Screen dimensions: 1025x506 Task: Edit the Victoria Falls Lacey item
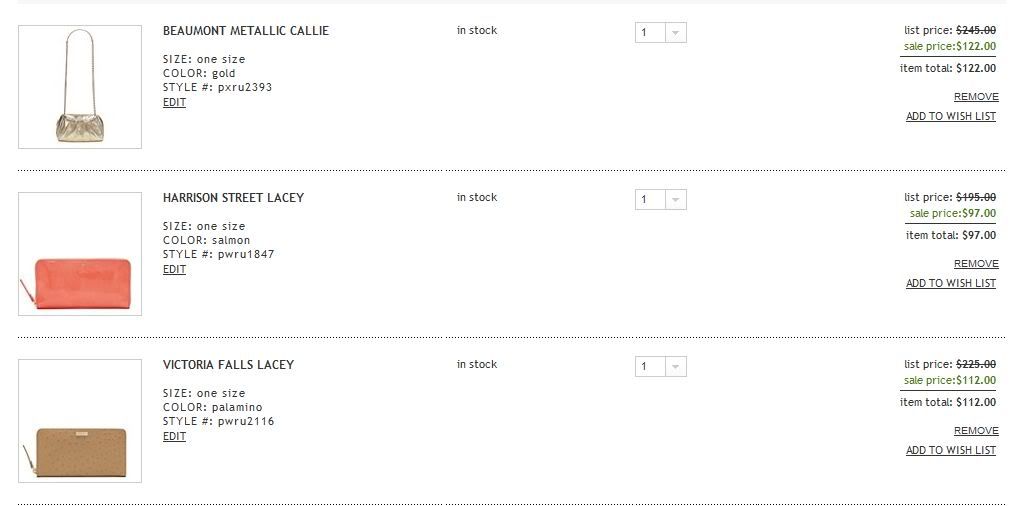pyautogui.click(x=174, y=436)
